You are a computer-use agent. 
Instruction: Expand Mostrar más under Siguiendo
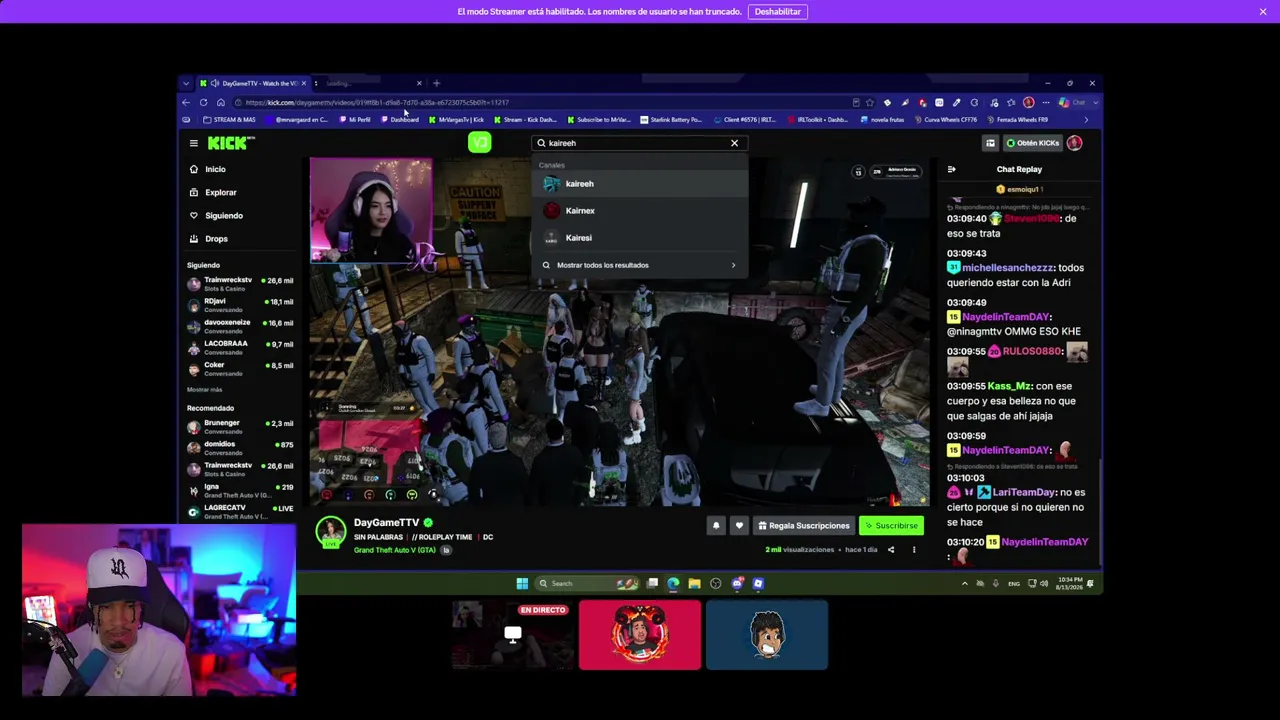click(x=205, y=389)
